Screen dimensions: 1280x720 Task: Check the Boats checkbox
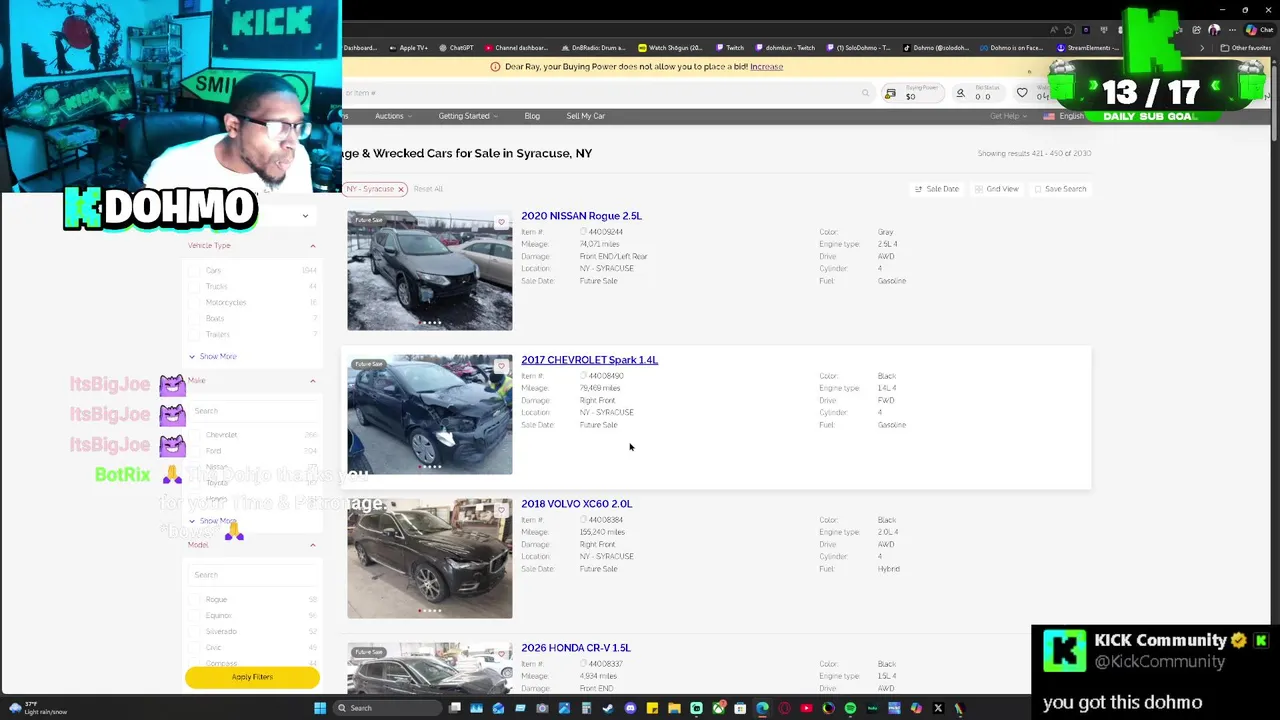194,318
